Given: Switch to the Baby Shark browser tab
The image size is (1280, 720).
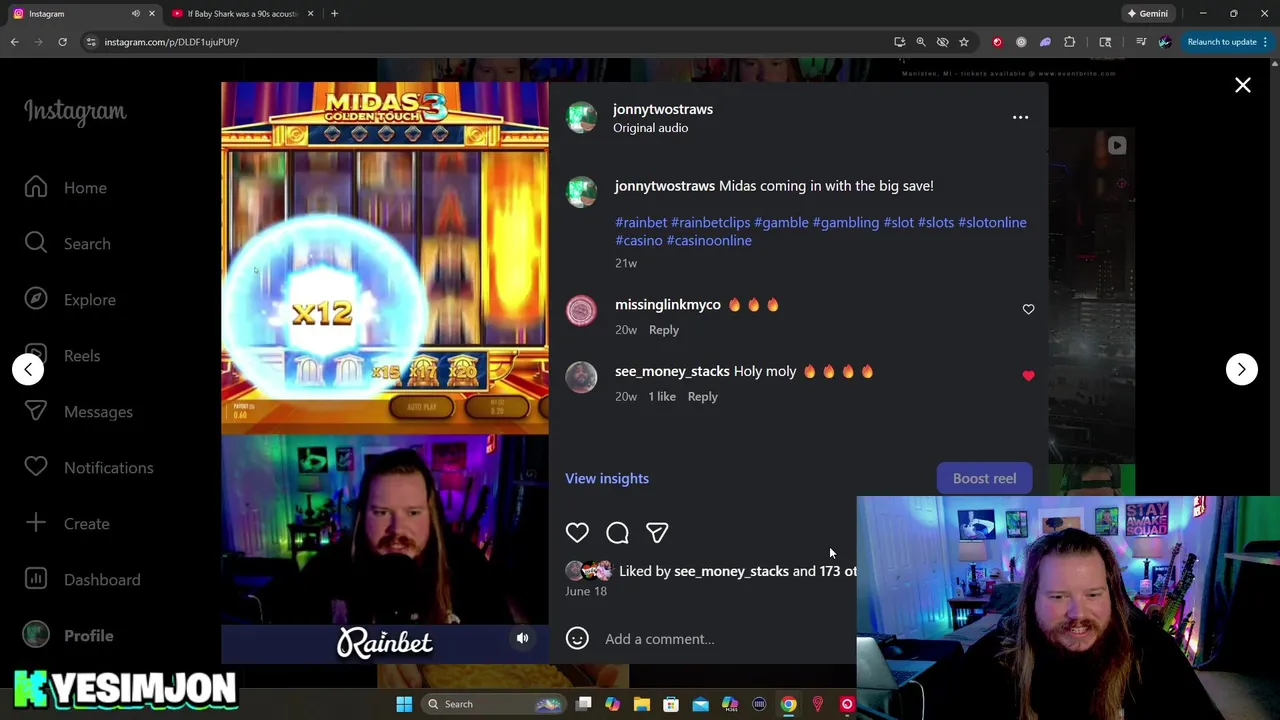Looking at the screenshot, I should coord(241,14).
